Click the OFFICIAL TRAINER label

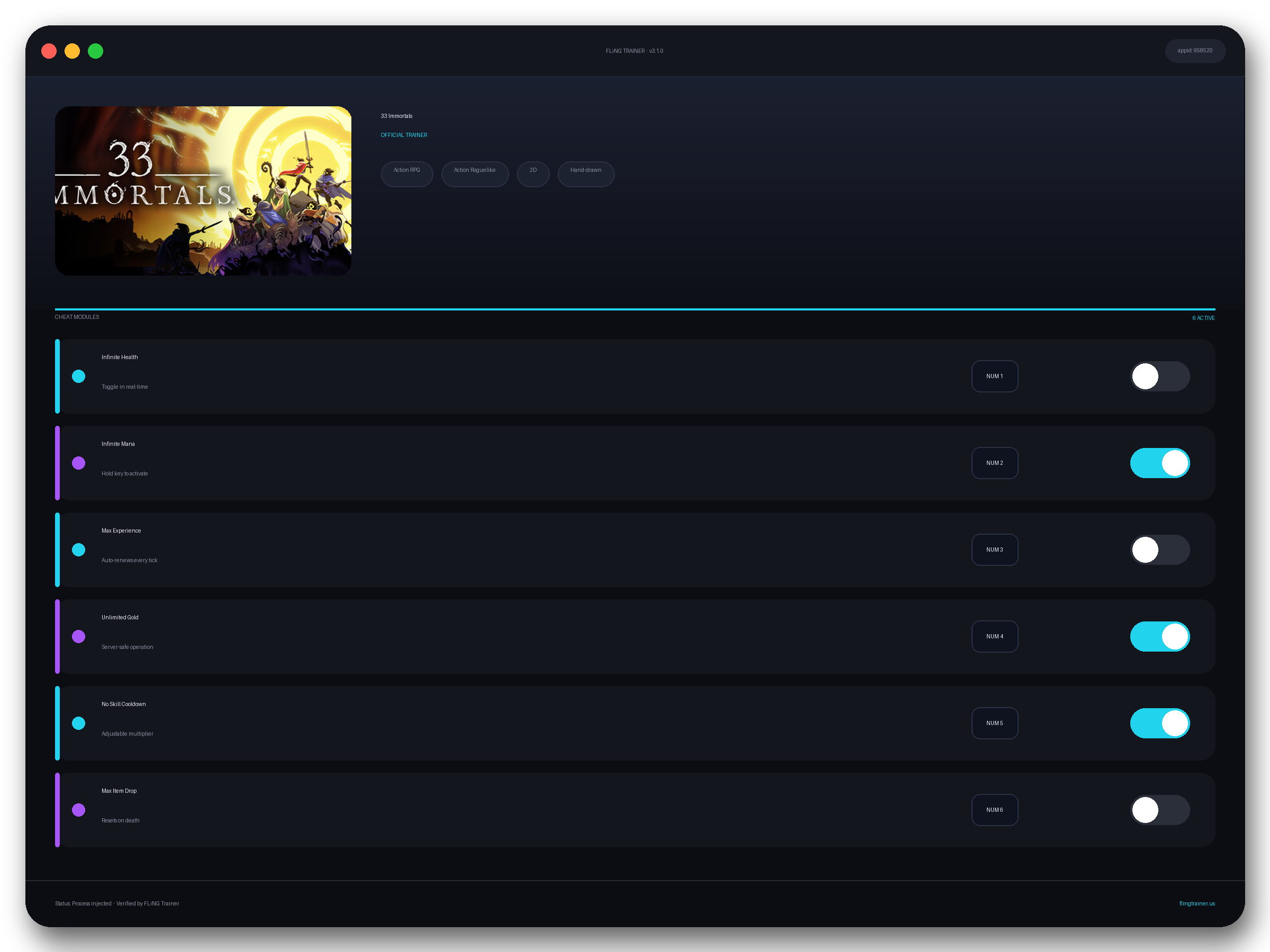[404, 135]
